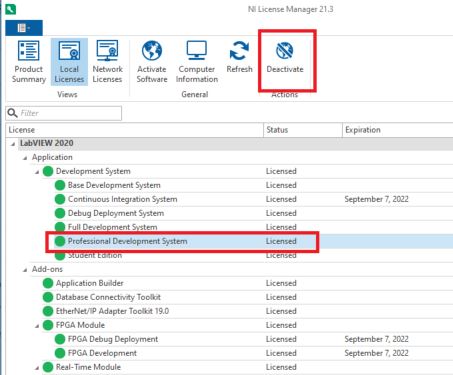This screenshot has height=375, width=453.
Task: Focus the Filter text box
Action: (64, 113)
